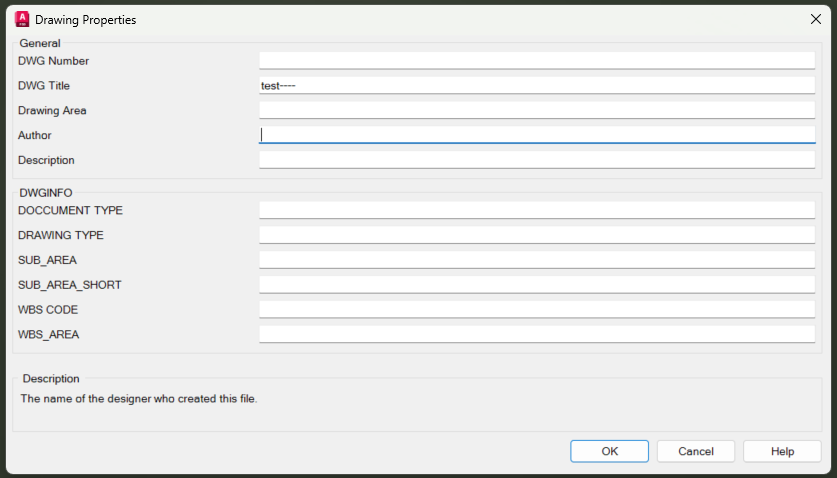Click the AutoCAD Plant app icon in title bar
This screenshot has width=837, height=478.
pyautogui.click(x=22, y=20)
